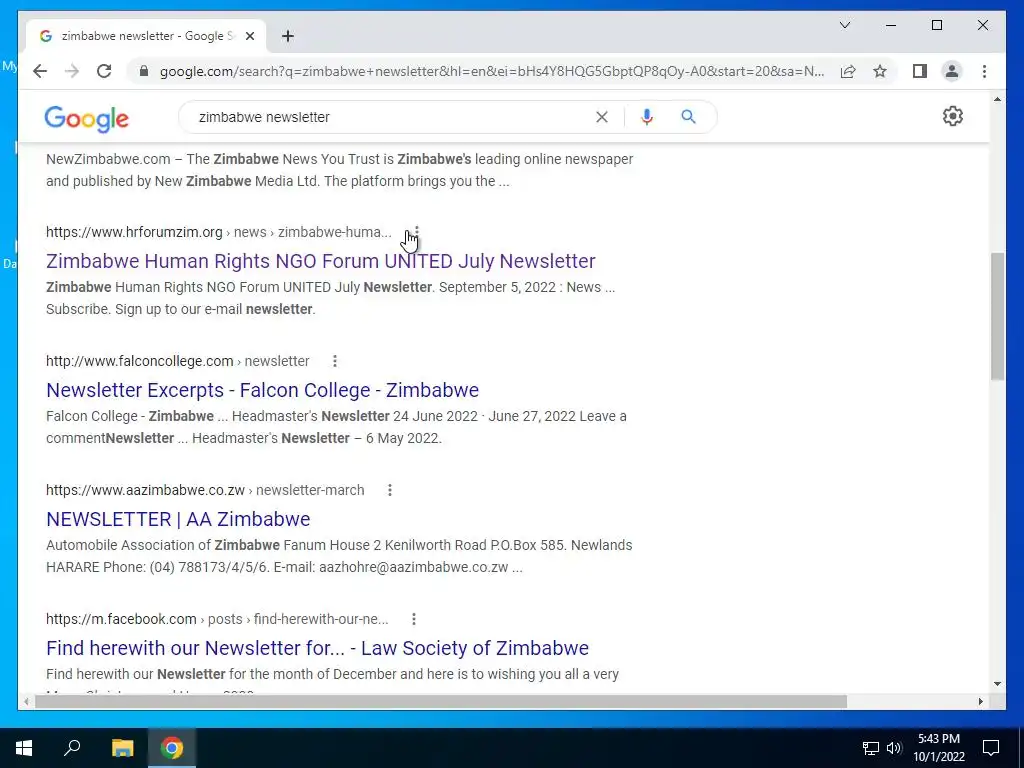1024x768 pixels.
Task: Click the Chrome taskbar icon
Action: (172, 748)
